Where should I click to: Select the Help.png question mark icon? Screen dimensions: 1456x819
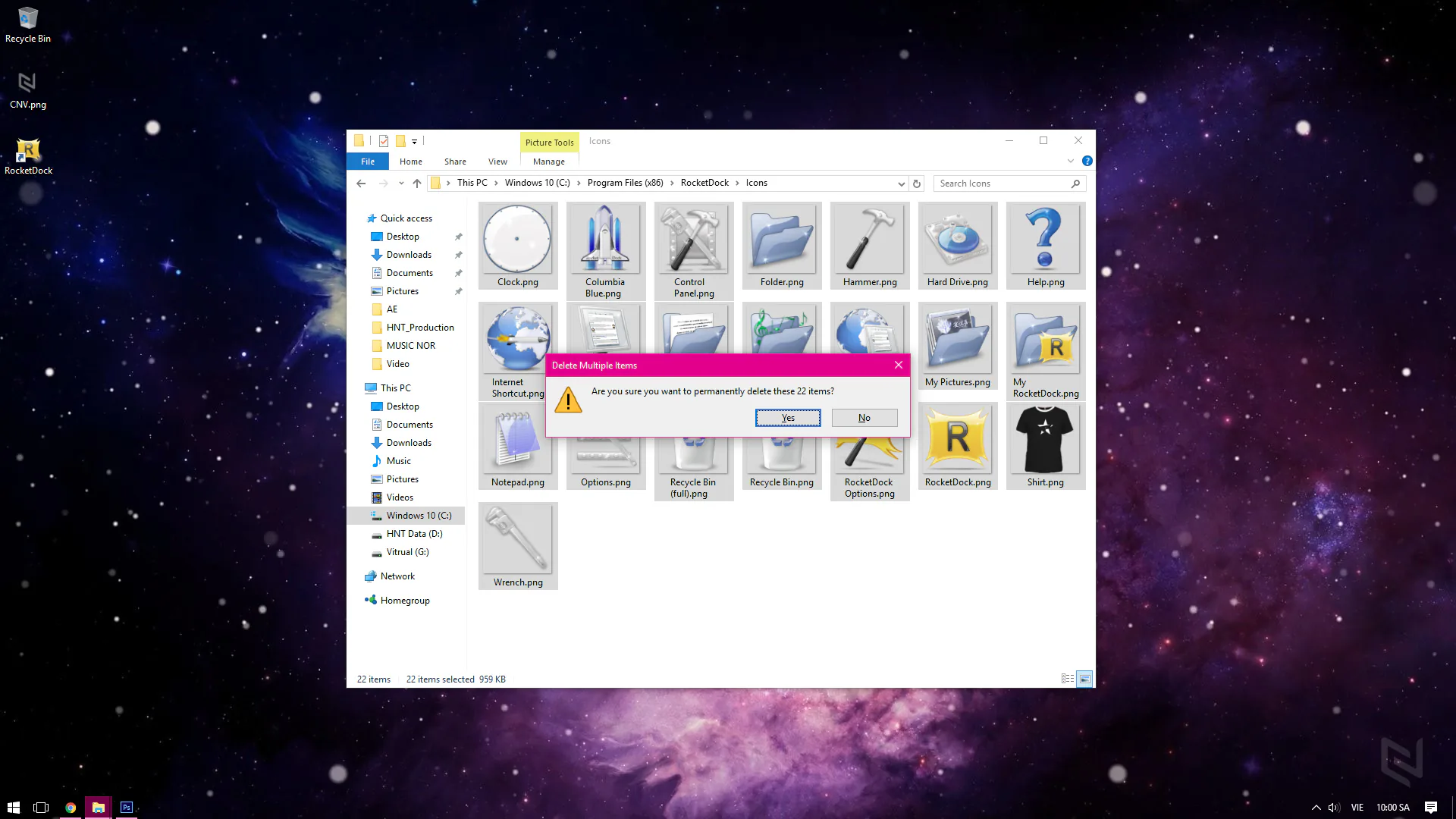(1046, 246)
